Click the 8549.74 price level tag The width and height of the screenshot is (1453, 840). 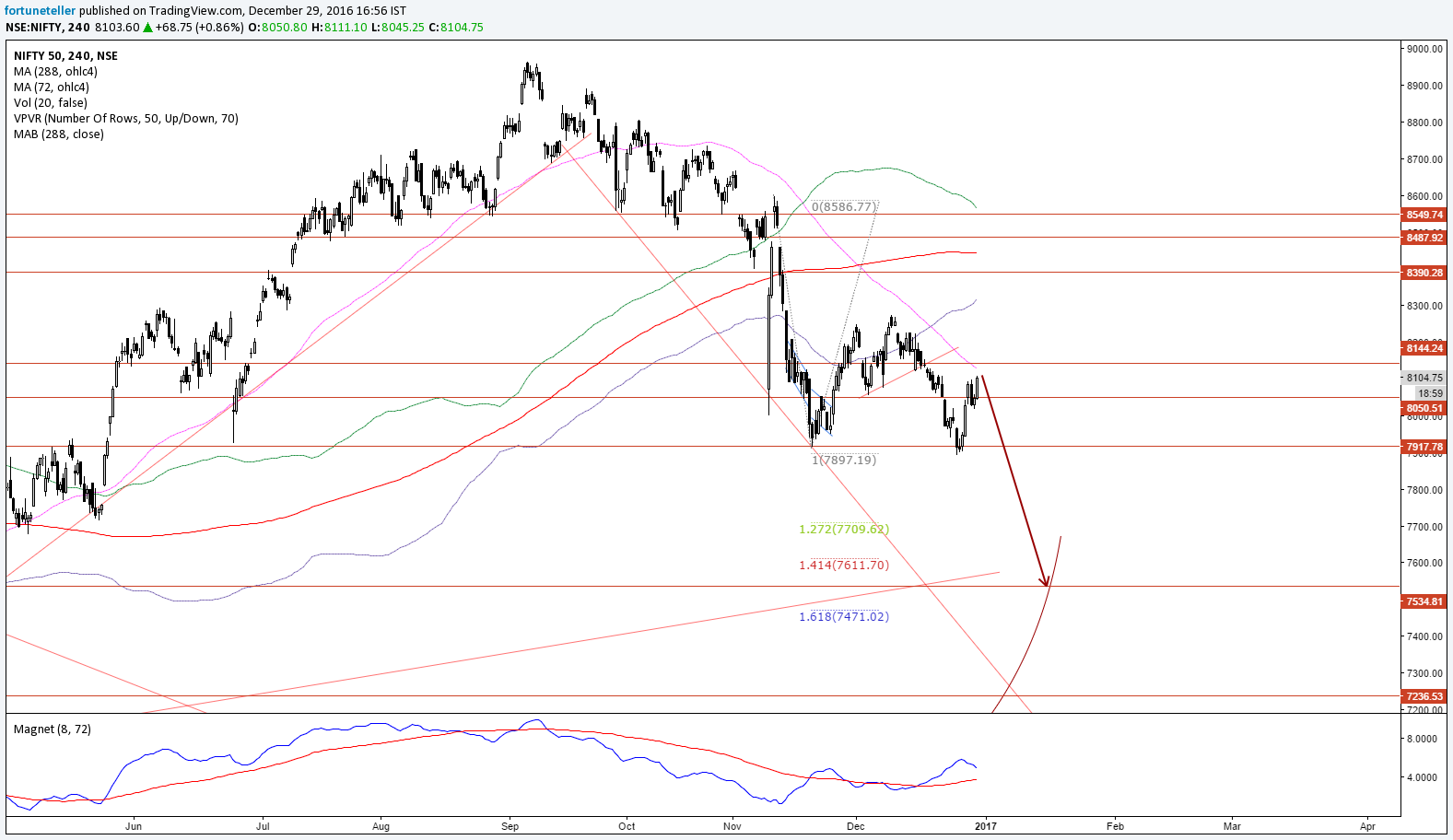(1424, 215)
